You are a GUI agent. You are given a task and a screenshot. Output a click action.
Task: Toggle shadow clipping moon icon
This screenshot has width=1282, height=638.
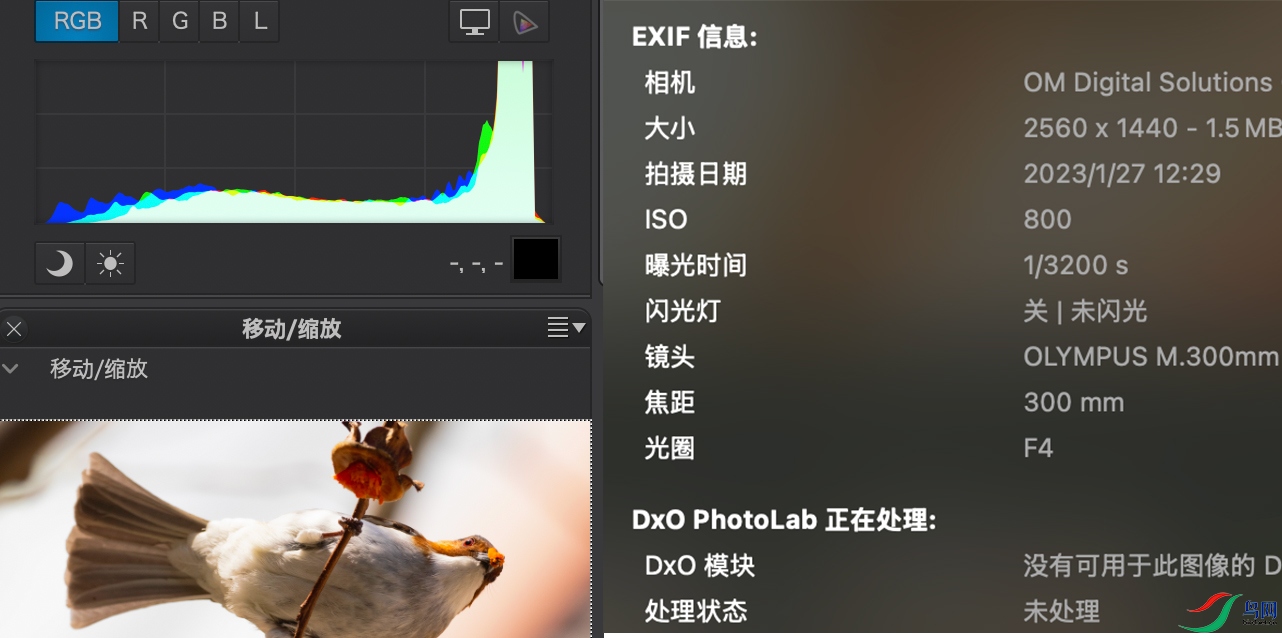click(x=59, y=263)
